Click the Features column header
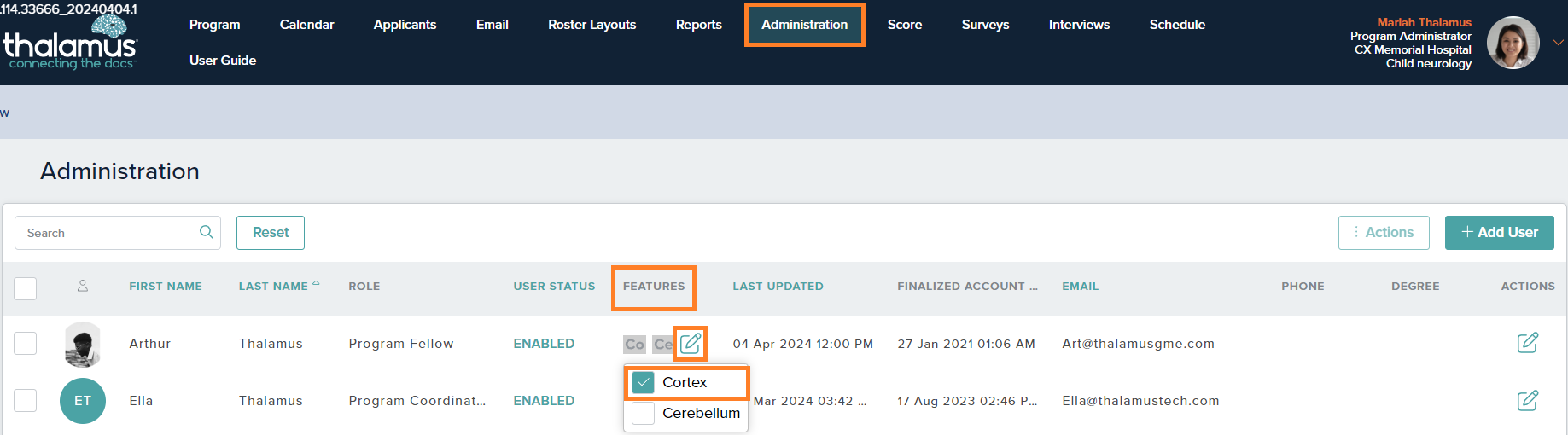This screenshot has width=1568, height=435. pyautogui.click(x=654, y=287)
